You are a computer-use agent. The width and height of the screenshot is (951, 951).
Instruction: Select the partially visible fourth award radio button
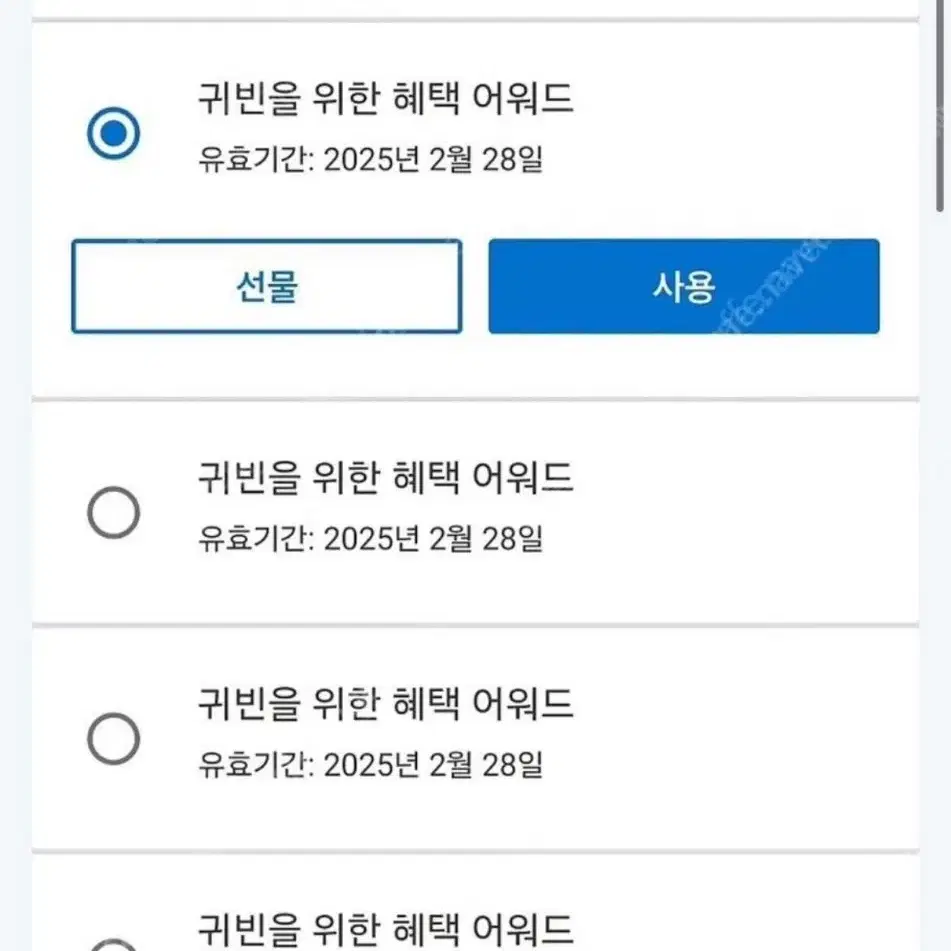(x=113, y=945)
